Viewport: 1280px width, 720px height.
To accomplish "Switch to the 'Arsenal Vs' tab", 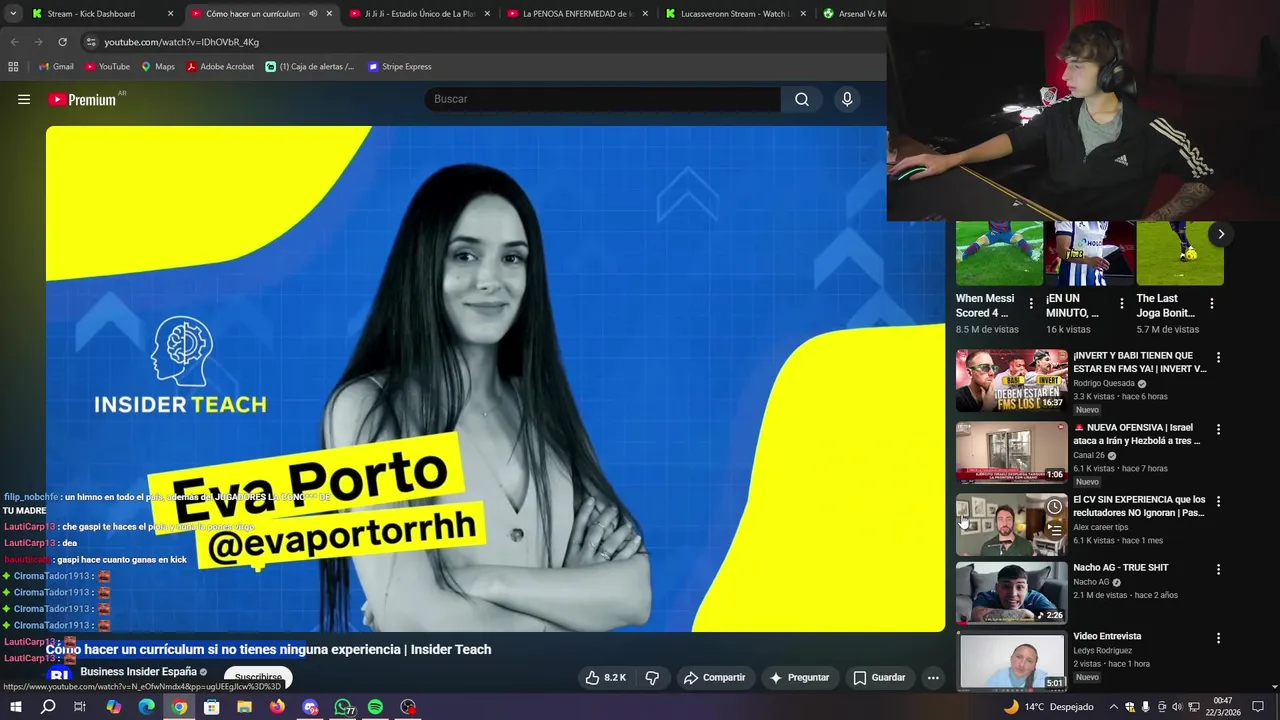I will pyautogui.click(x=852, y=14).
